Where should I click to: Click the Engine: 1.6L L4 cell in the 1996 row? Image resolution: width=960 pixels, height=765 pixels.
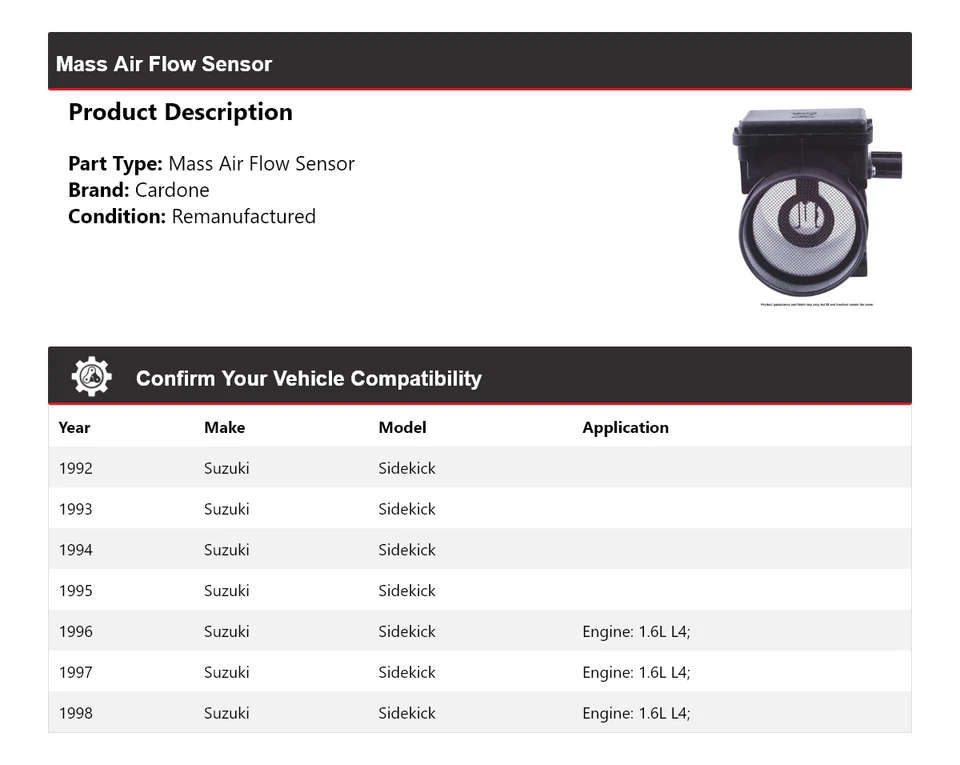click(636, 632)
